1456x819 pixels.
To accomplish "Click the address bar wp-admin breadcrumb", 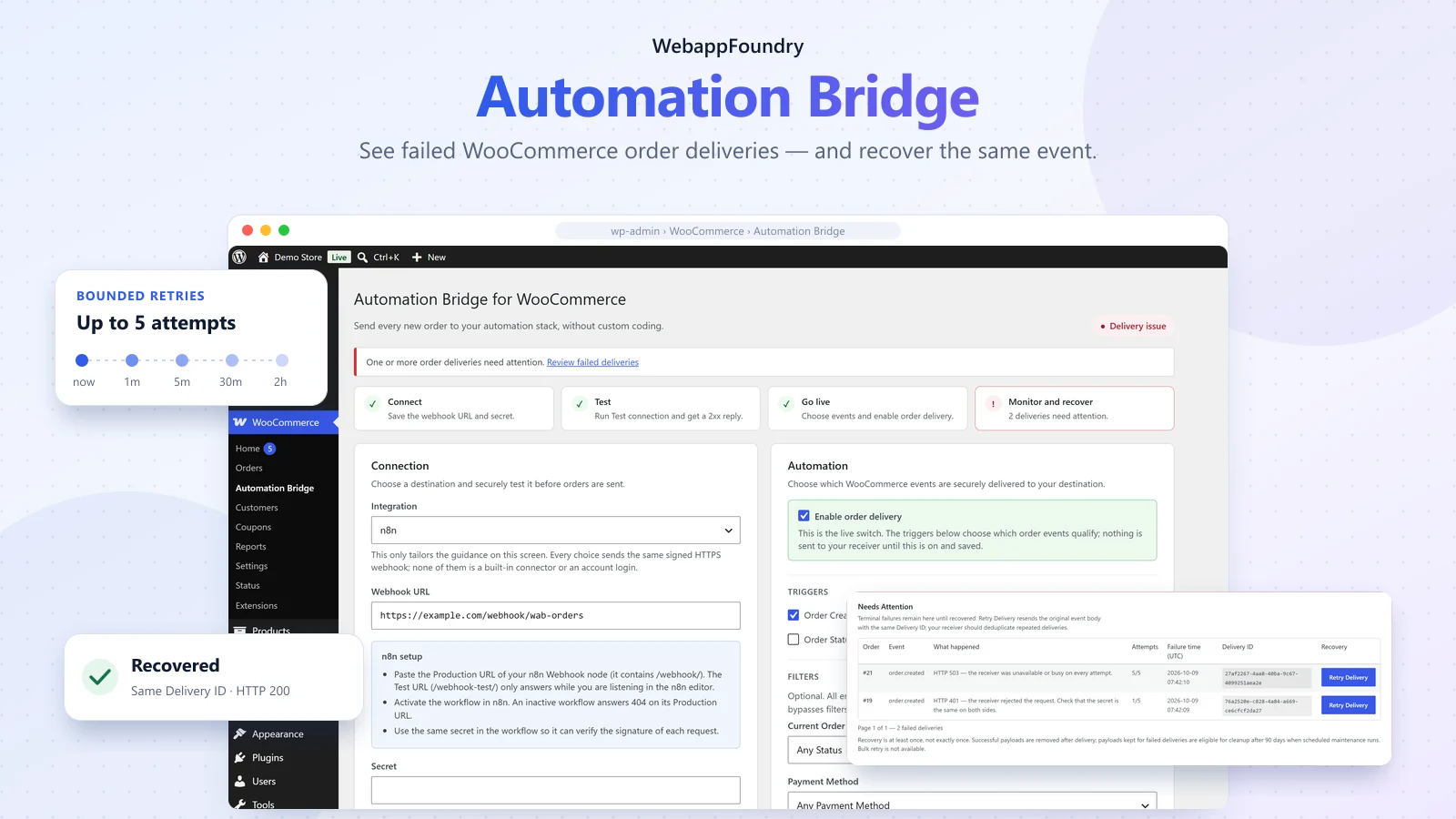I will click(728, 231).
